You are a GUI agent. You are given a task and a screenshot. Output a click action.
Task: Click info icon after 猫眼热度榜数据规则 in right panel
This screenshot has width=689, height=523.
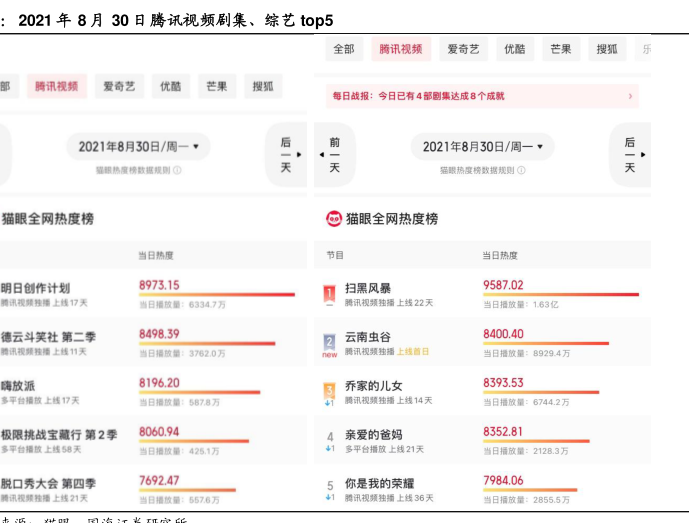point(522,171)
